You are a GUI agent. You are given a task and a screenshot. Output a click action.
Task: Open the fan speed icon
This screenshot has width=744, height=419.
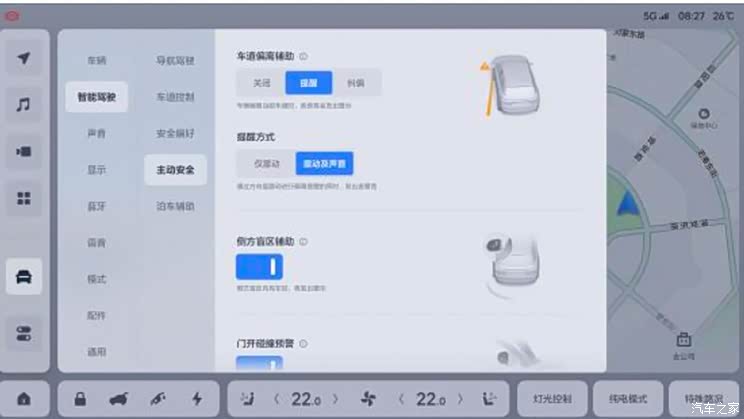click(368, 399)
